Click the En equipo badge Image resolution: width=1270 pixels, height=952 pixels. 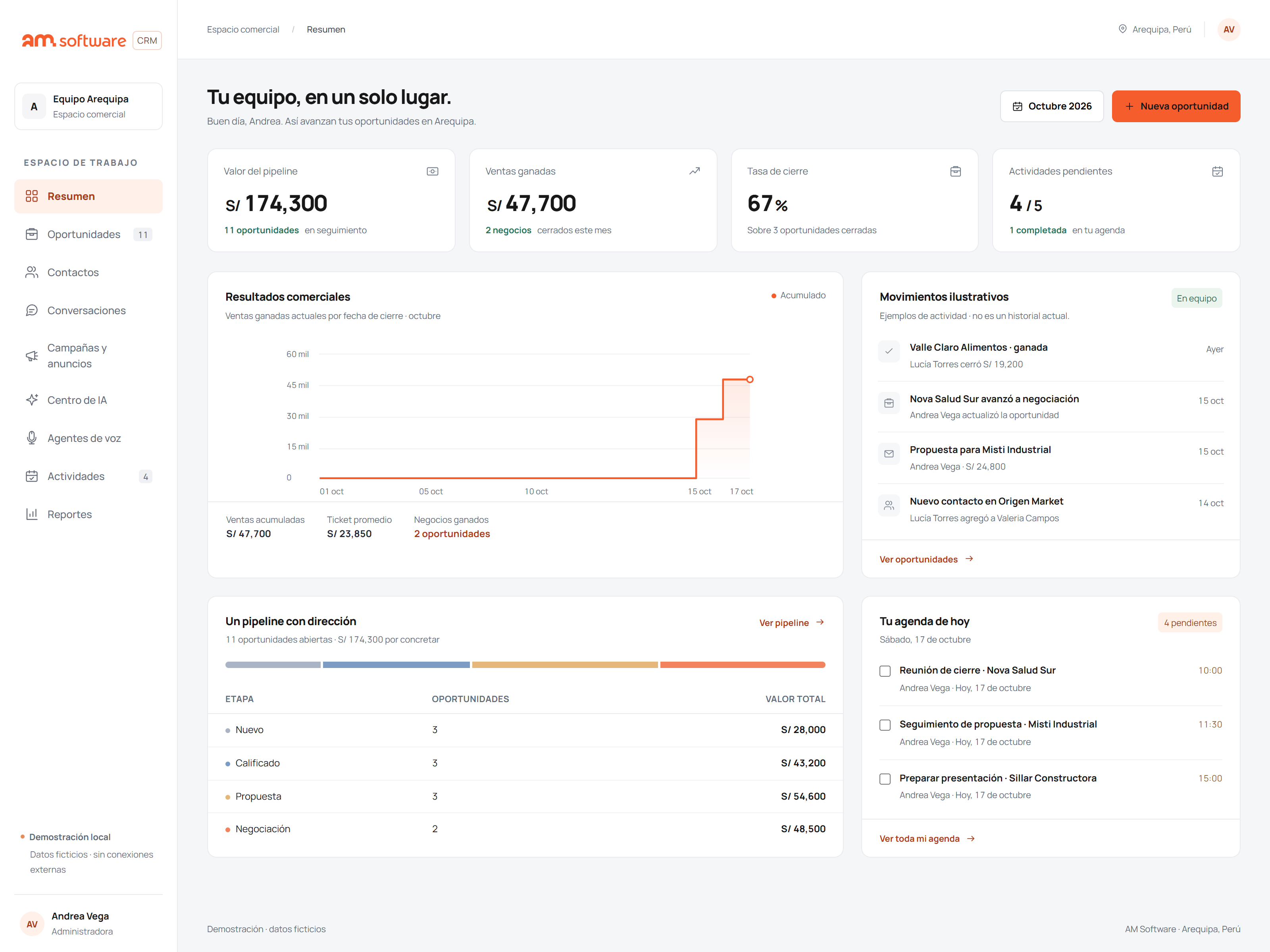click(1196, 298)
